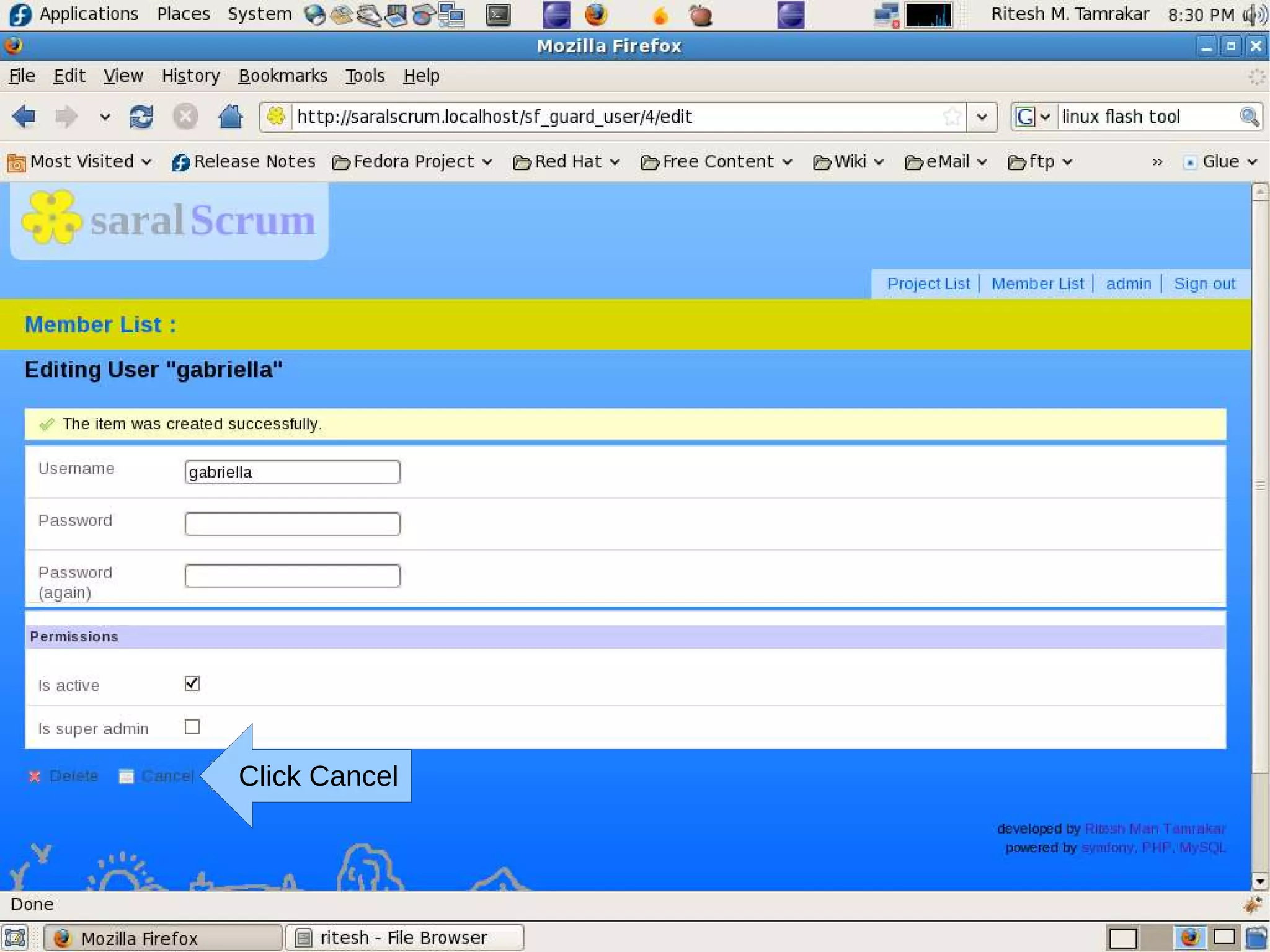Viewport: 1270px width, 952px height.
Task: Open the search engine selector dropdown
Action: click(1032, 117)
